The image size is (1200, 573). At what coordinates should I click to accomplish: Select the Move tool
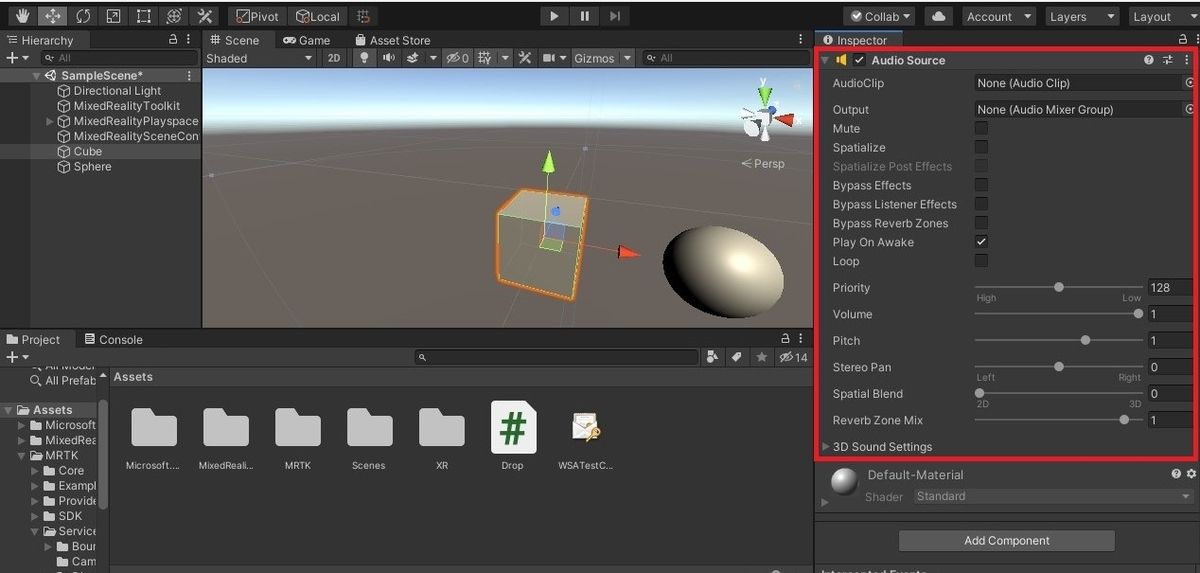point(52,16)
